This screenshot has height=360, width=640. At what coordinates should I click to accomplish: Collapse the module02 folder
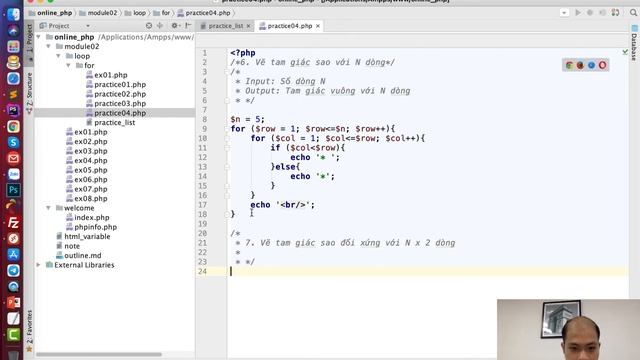pyautogui.click(x=49, y=46)
